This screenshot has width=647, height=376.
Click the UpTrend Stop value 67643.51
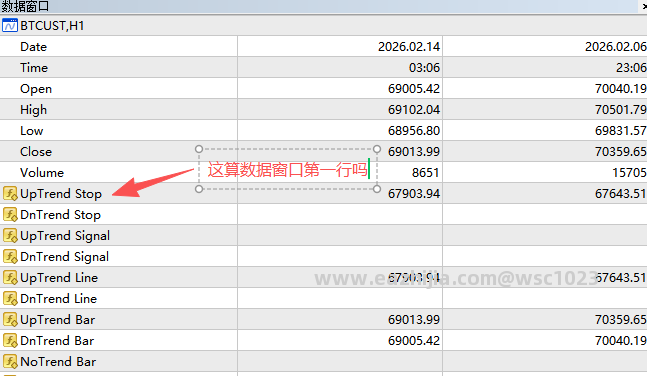pyautogui.click(x=621, y=194)
